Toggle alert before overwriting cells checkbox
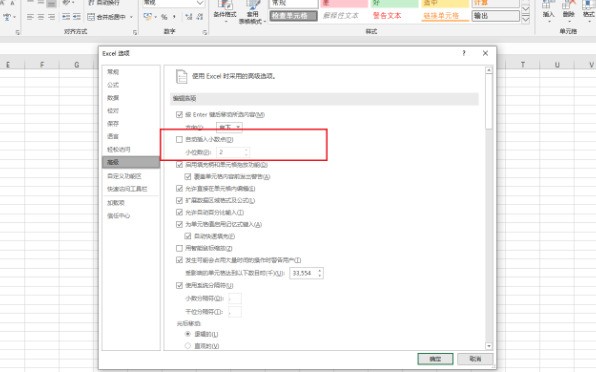Viewport: 596px width, 372px height. click(x=188, y=176)
